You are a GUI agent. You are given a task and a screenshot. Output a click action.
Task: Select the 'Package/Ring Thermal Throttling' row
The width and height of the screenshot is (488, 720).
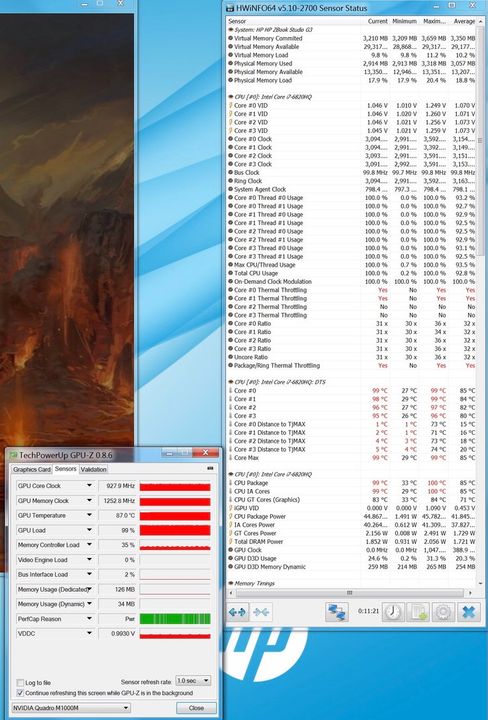pyautogui.click(x=352, y=366)
